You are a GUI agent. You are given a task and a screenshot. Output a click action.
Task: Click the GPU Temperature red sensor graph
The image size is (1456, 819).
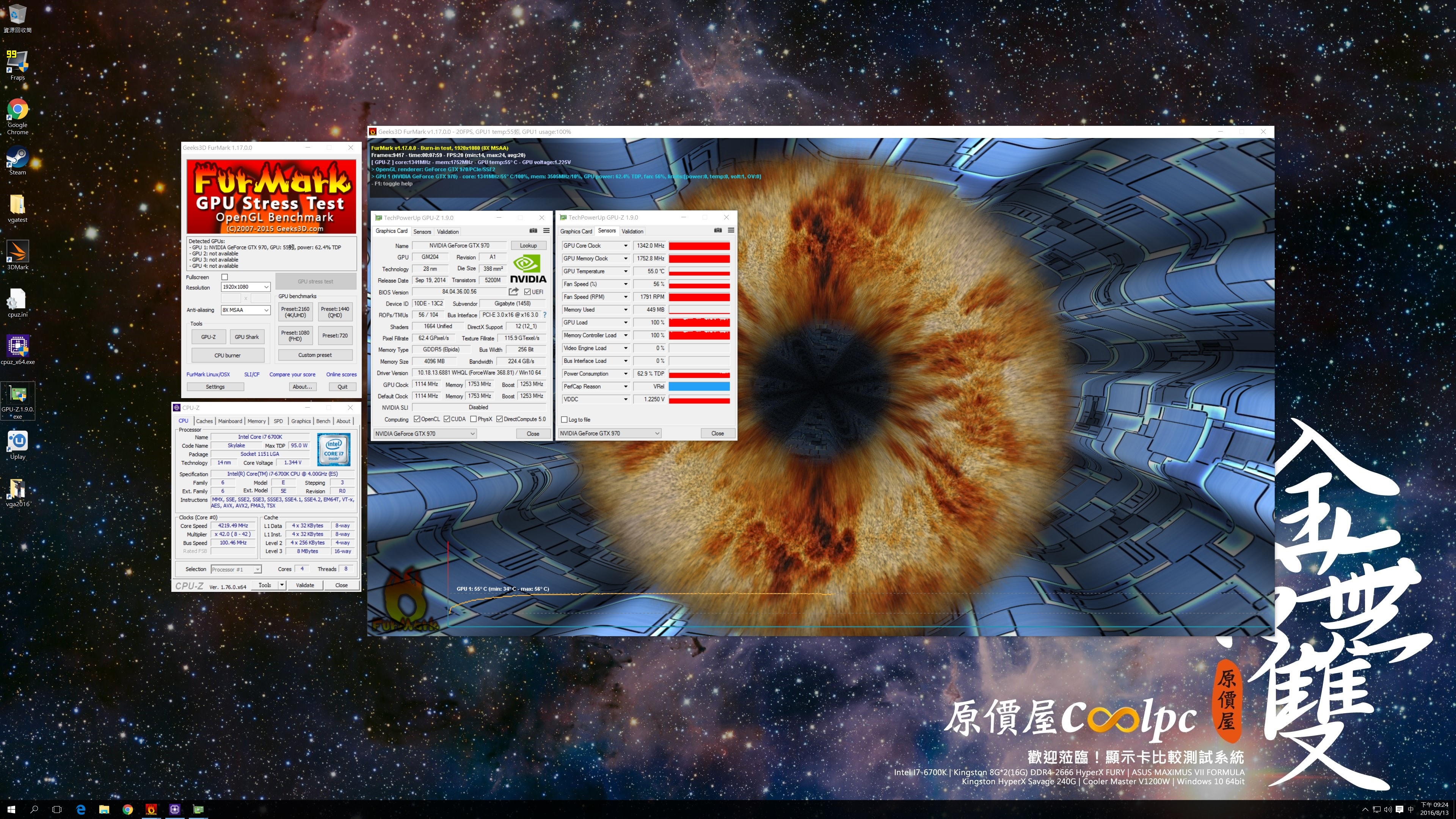[699, 271]
